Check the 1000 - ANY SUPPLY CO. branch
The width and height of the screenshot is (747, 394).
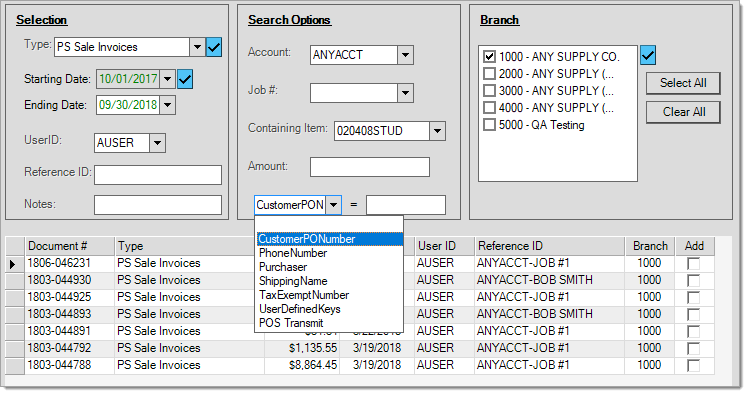(489, 57)
